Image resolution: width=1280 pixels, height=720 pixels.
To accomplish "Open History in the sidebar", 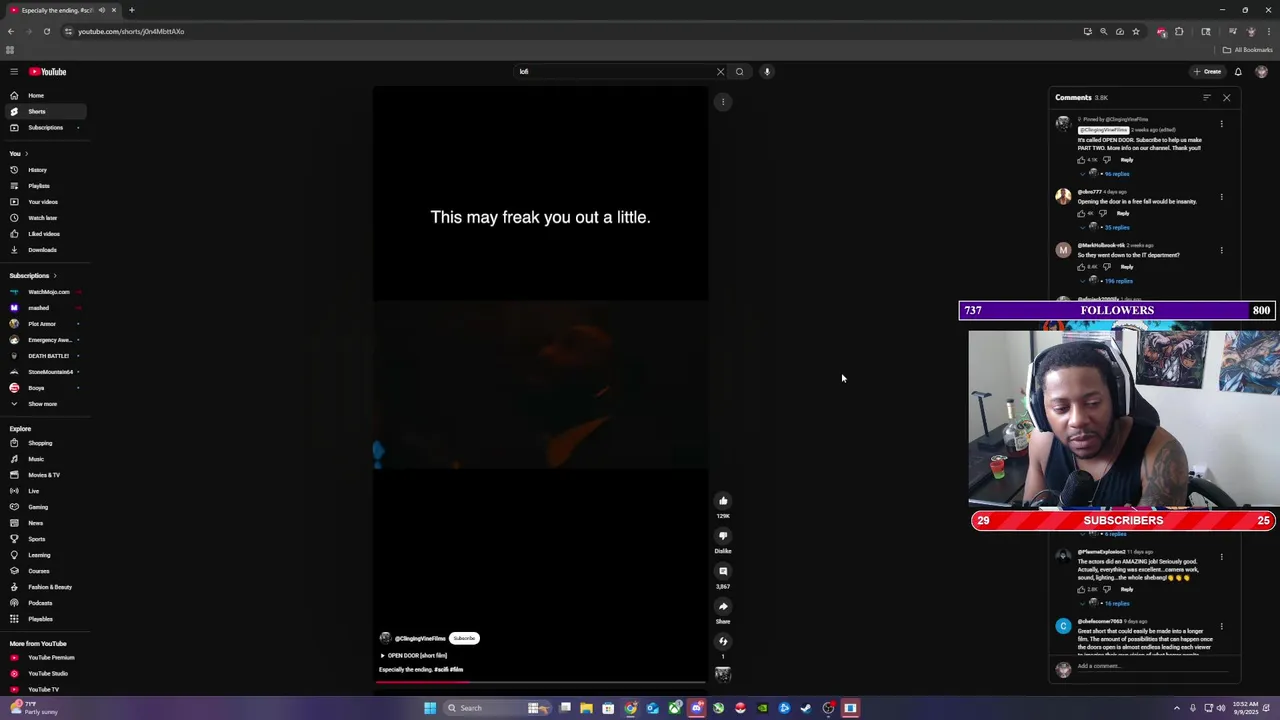I will tap(44, 170).
